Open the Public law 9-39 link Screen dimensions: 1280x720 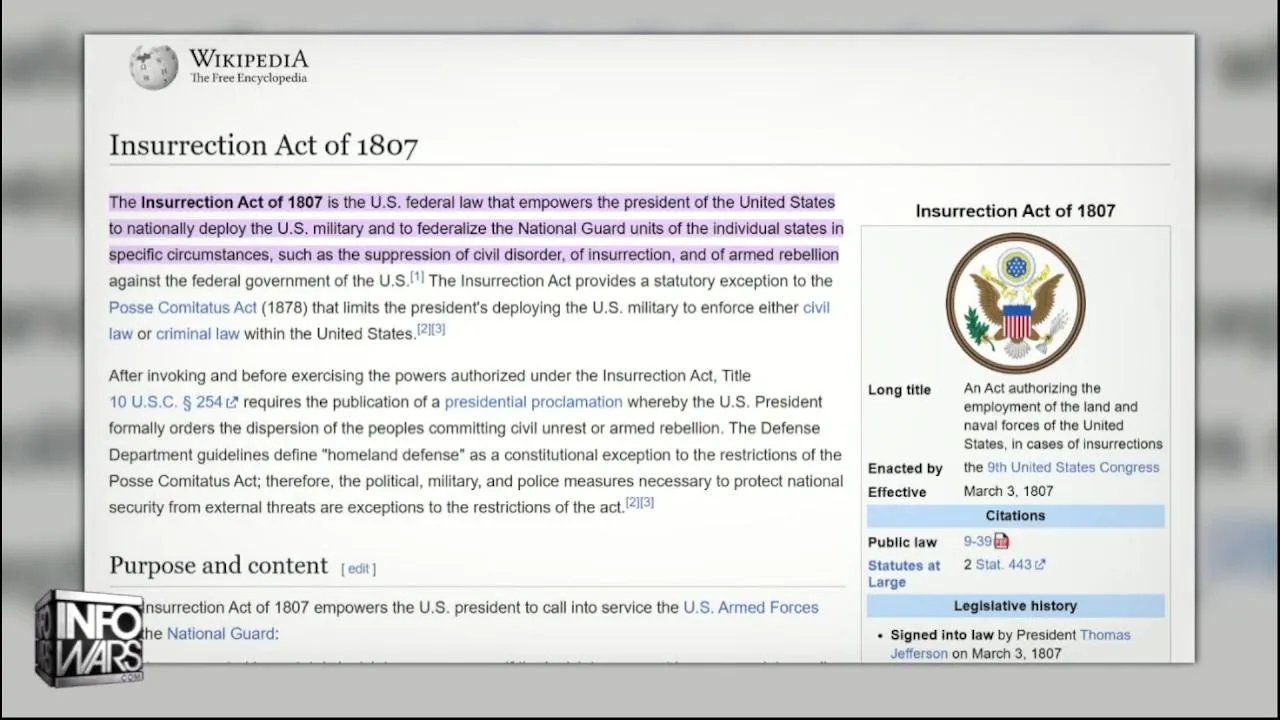(977, 541)
